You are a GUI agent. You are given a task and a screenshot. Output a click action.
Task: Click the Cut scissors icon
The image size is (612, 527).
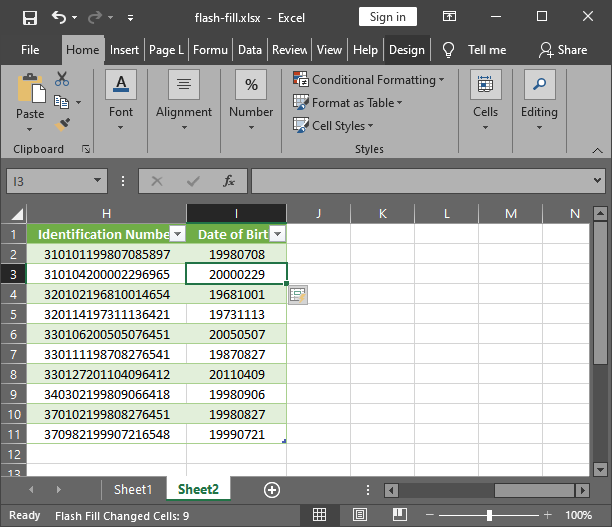point(62,79)
